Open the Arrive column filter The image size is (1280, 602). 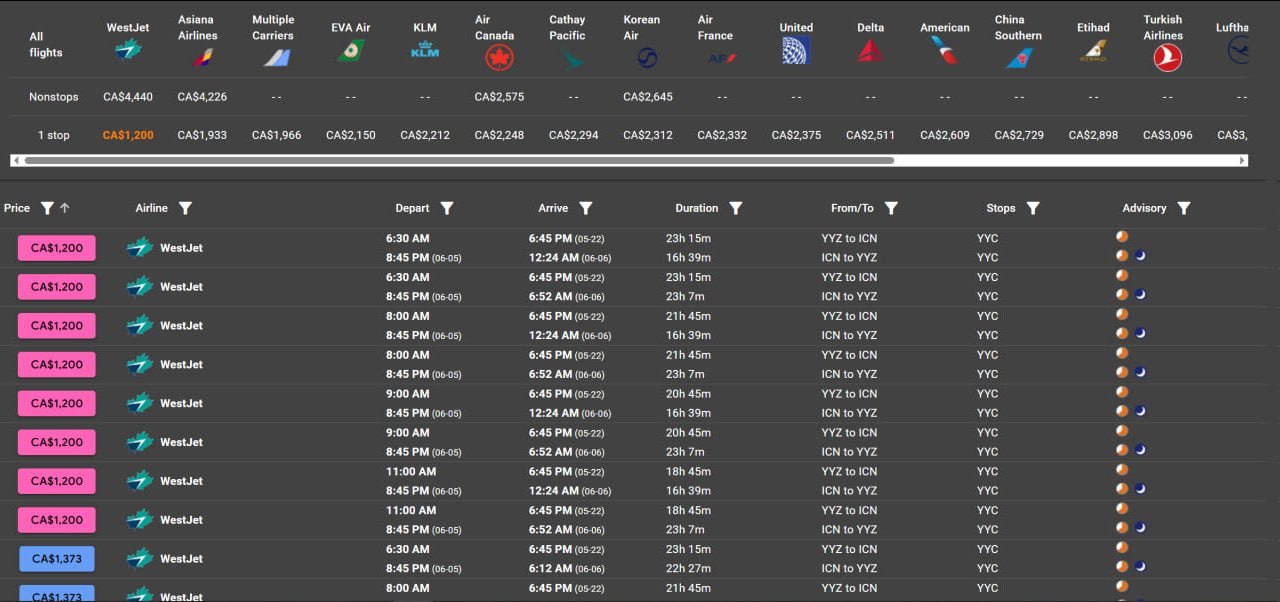586,208
